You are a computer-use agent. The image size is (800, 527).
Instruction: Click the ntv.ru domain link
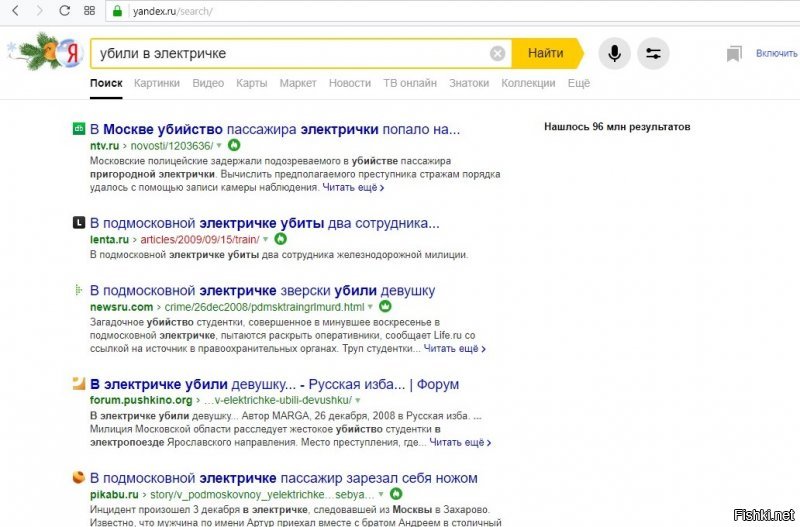pos(104,146)
